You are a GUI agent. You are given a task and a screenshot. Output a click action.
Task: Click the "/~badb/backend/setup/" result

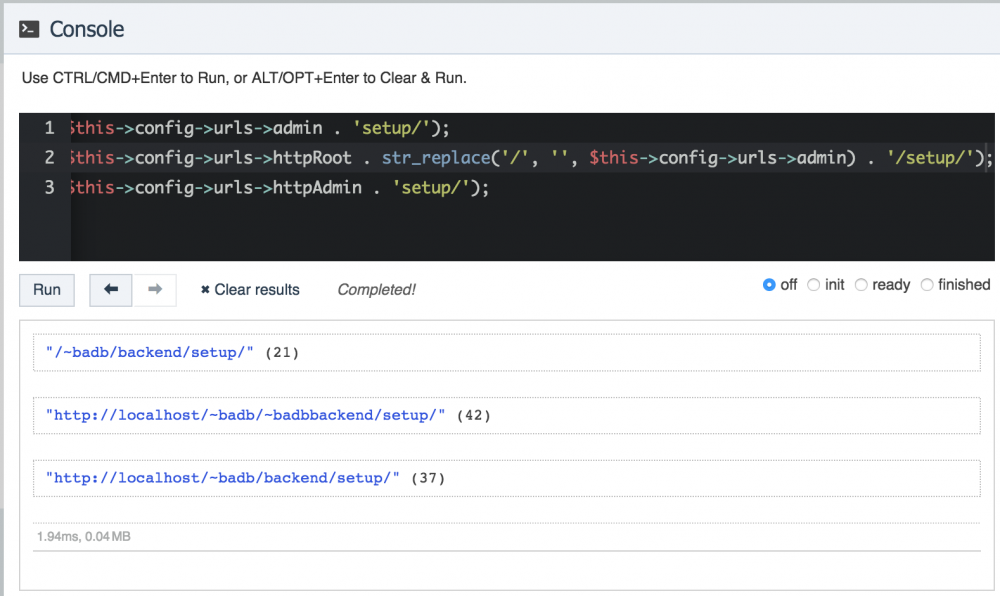(150, 352)
